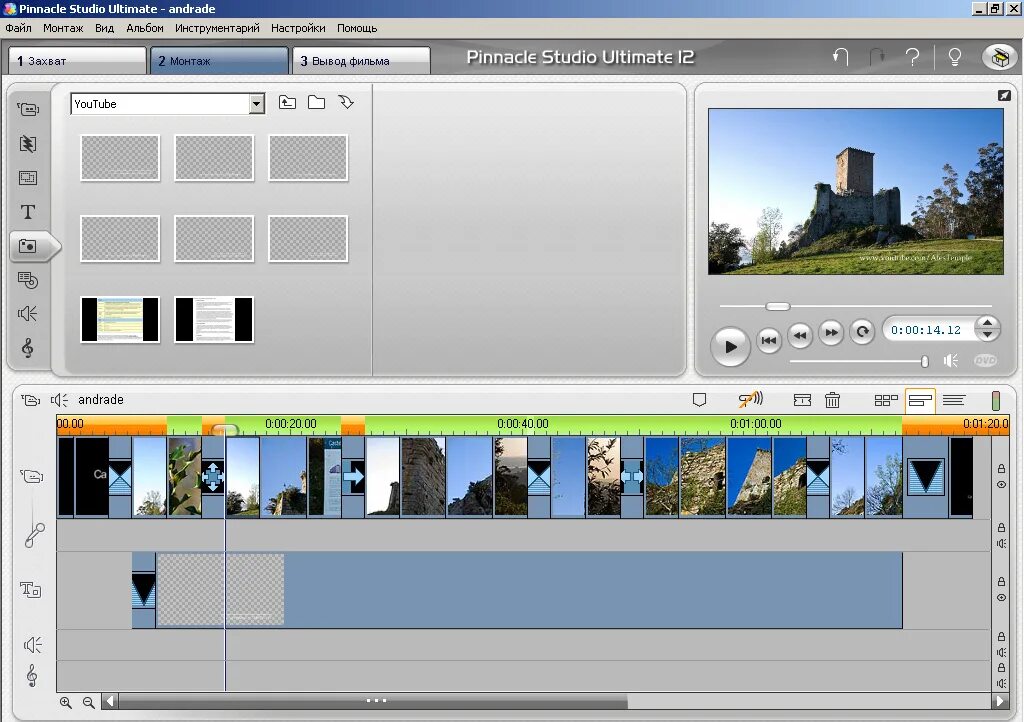Click the player scrubber handle
1024x722 pixels.
(778, 306)
